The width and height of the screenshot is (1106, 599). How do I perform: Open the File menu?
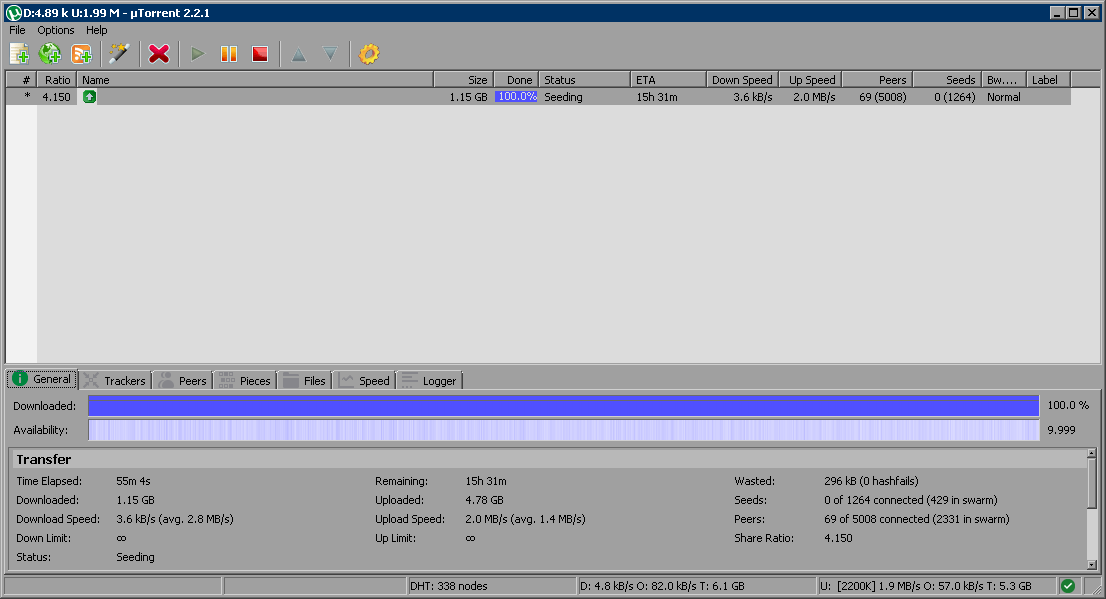tap(17, 30)
